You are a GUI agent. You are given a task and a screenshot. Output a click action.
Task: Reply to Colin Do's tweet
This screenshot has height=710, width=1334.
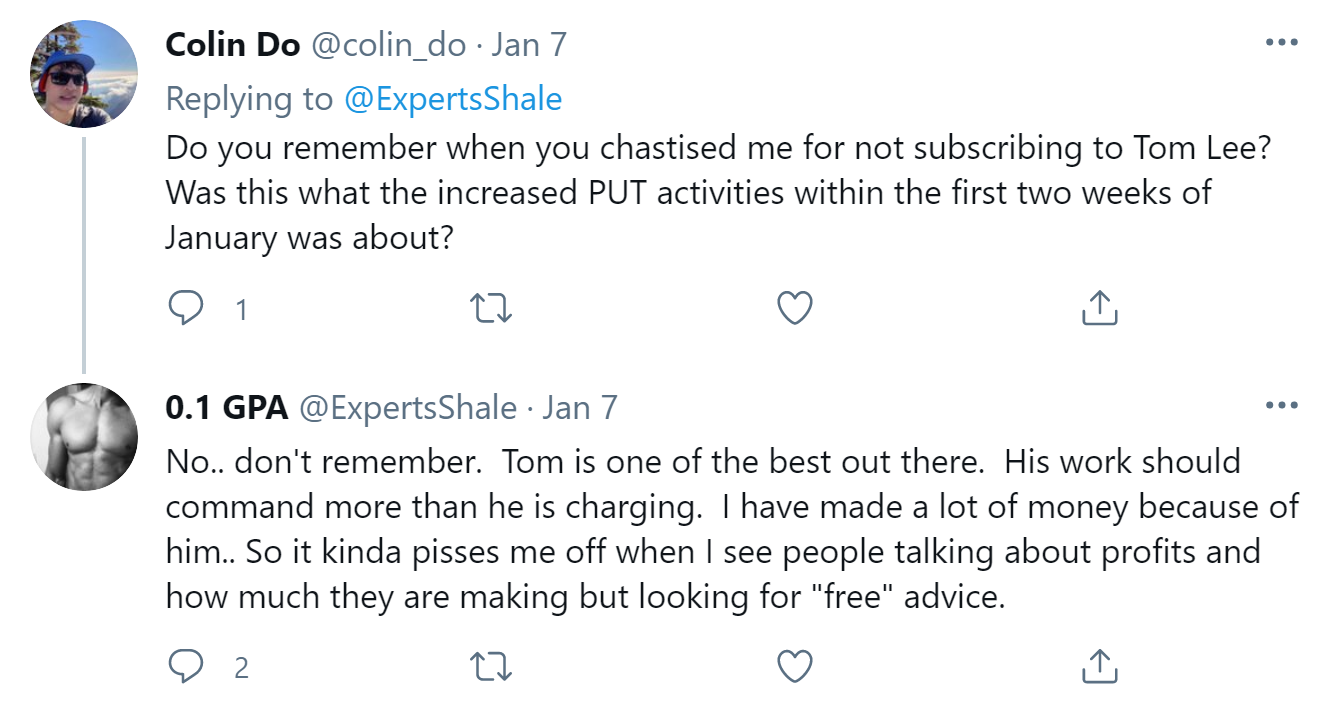click(186, 309)
